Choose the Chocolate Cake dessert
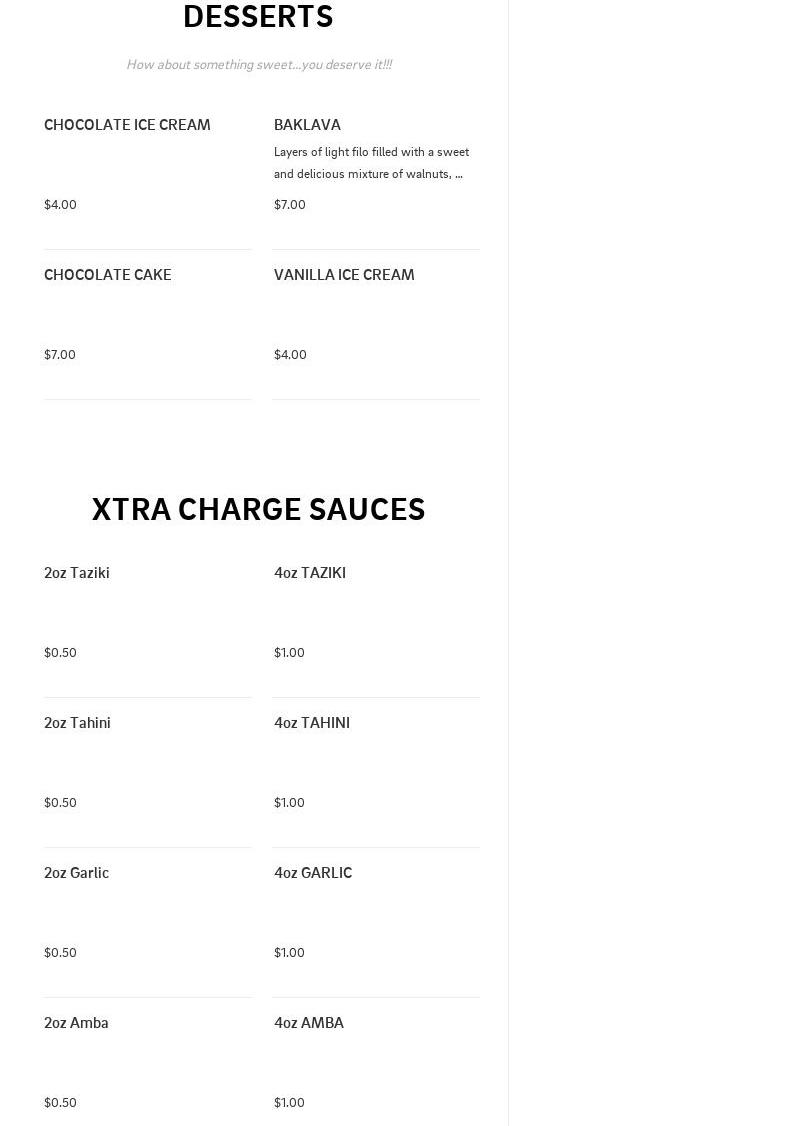 click(108, 275)
